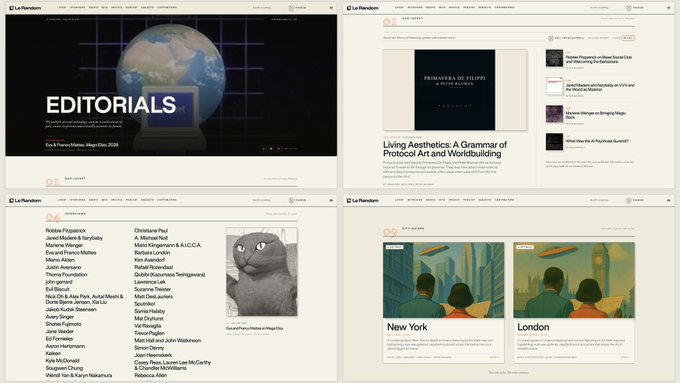
Task: Open the hamburger menu above the Editorials hero
Action: 331,8
